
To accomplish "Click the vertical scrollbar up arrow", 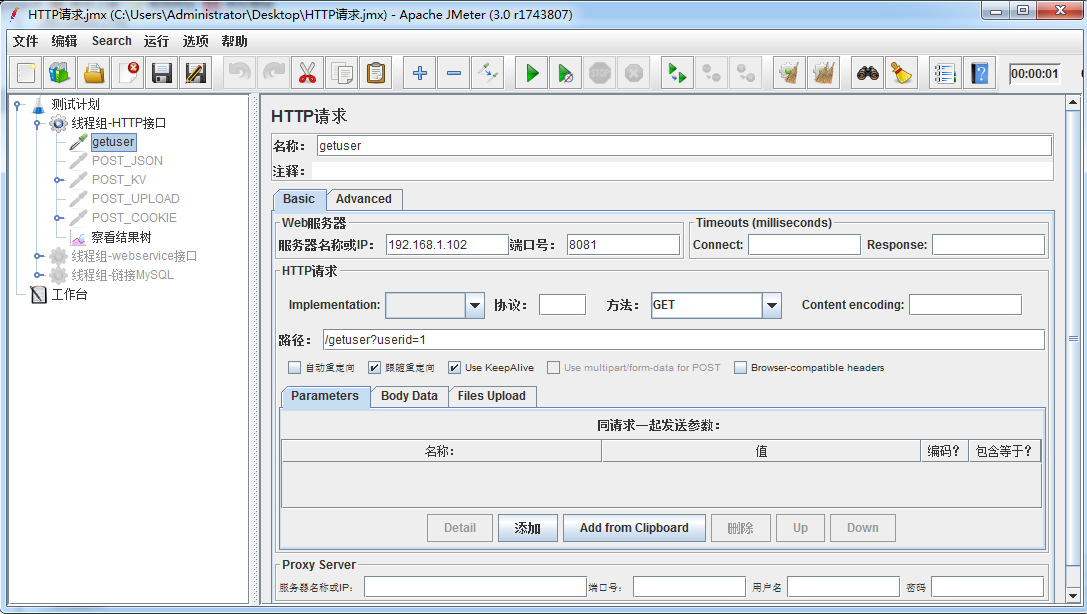I will [x=1073, y=103].
